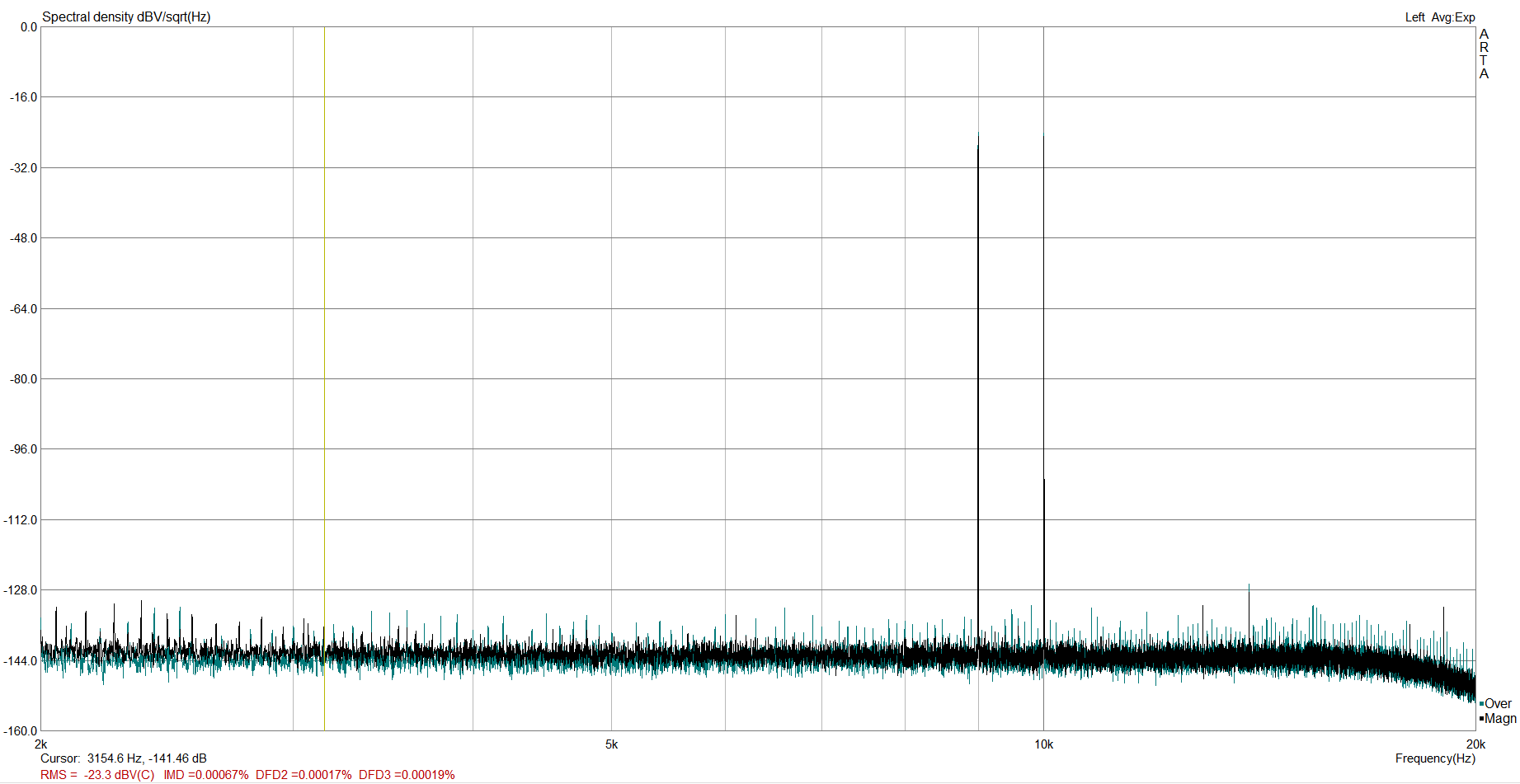Click the 'Spectral density dBV/sqrt(Hz)' title
Screen dimensions: 1520x784
(x=126, y=16)
